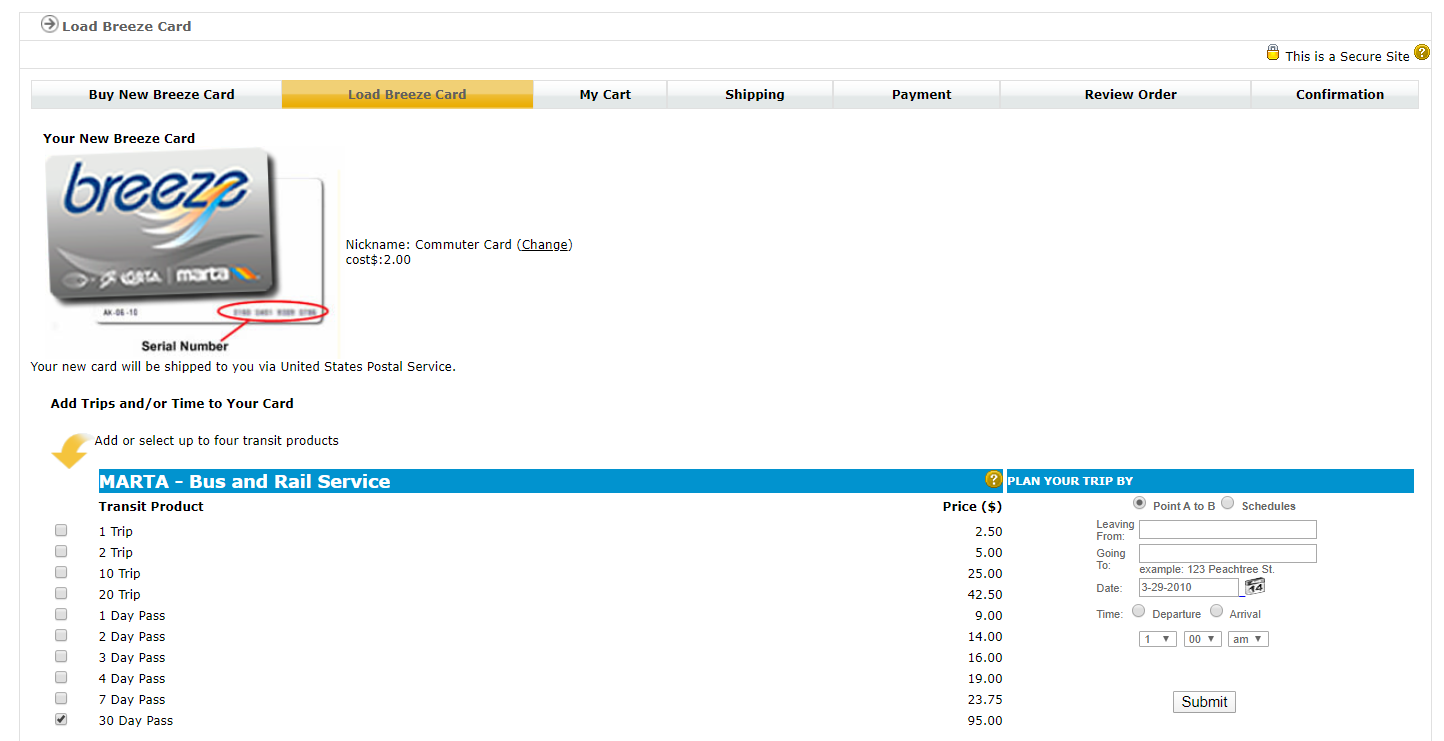Check the 1 Trip product

click(61, 530)
